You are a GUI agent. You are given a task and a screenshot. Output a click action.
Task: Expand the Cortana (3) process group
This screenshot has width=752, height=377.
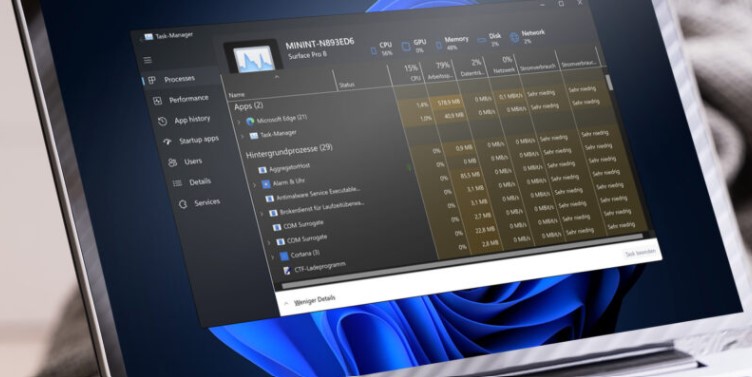[x=273, y=257]
